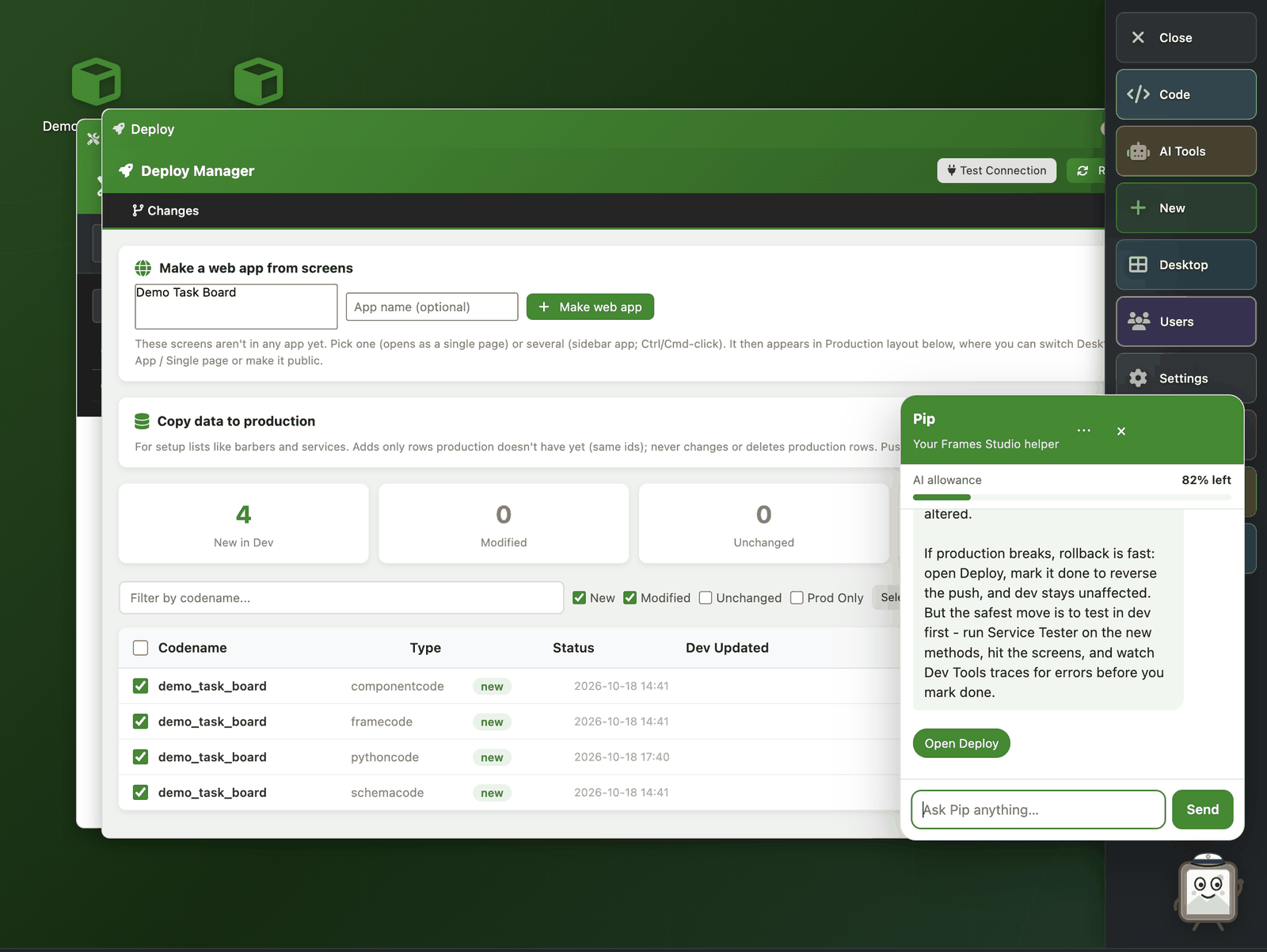
Task: Uncheck the Modified filter checkbox
Action: (630, 598)
